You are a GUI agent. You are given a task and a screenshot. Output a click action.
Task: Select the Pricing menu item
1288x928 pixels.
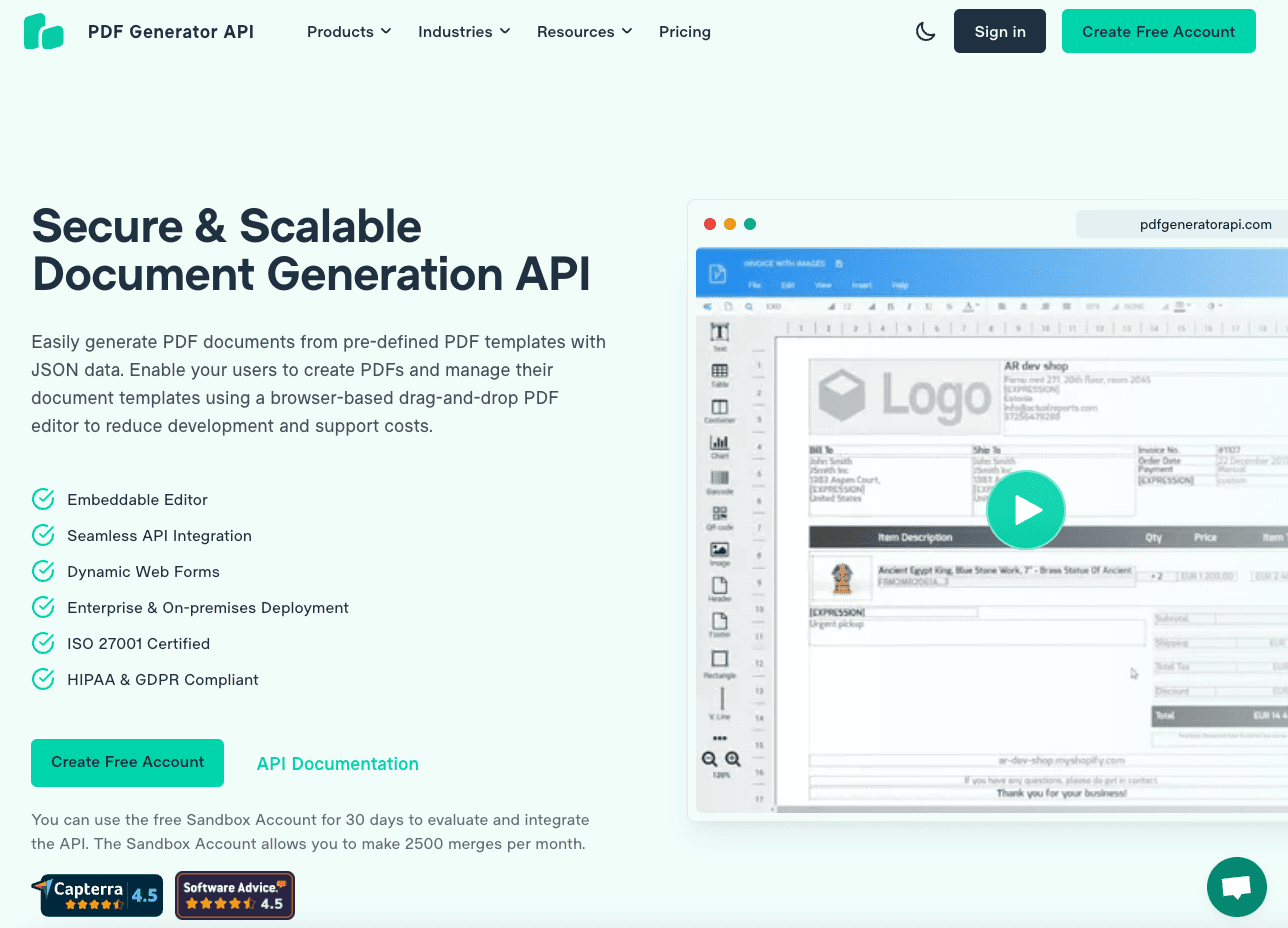coord(684,31)
